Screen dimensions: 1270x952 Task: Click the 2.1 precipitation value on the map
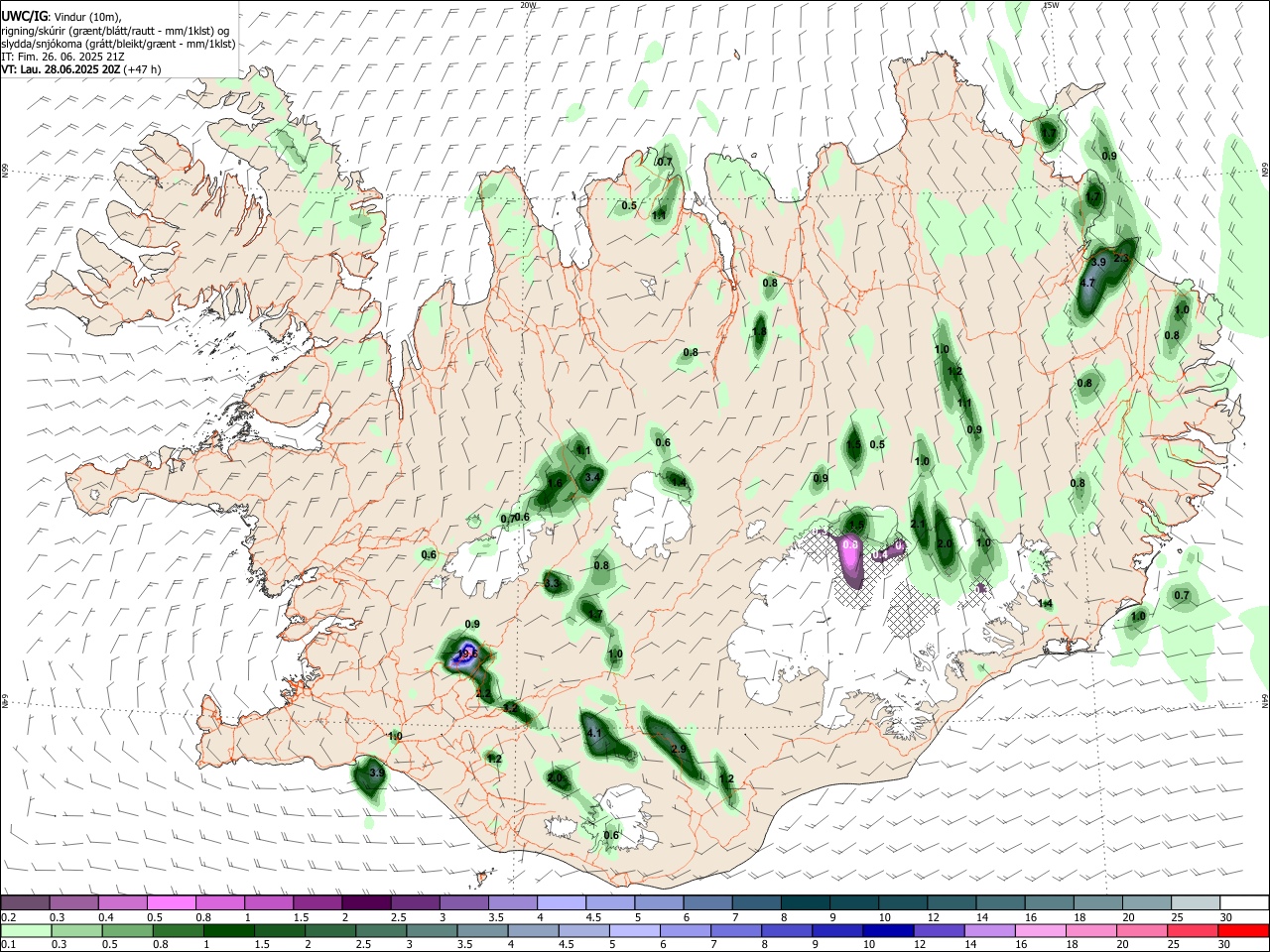tap(919, 525)
